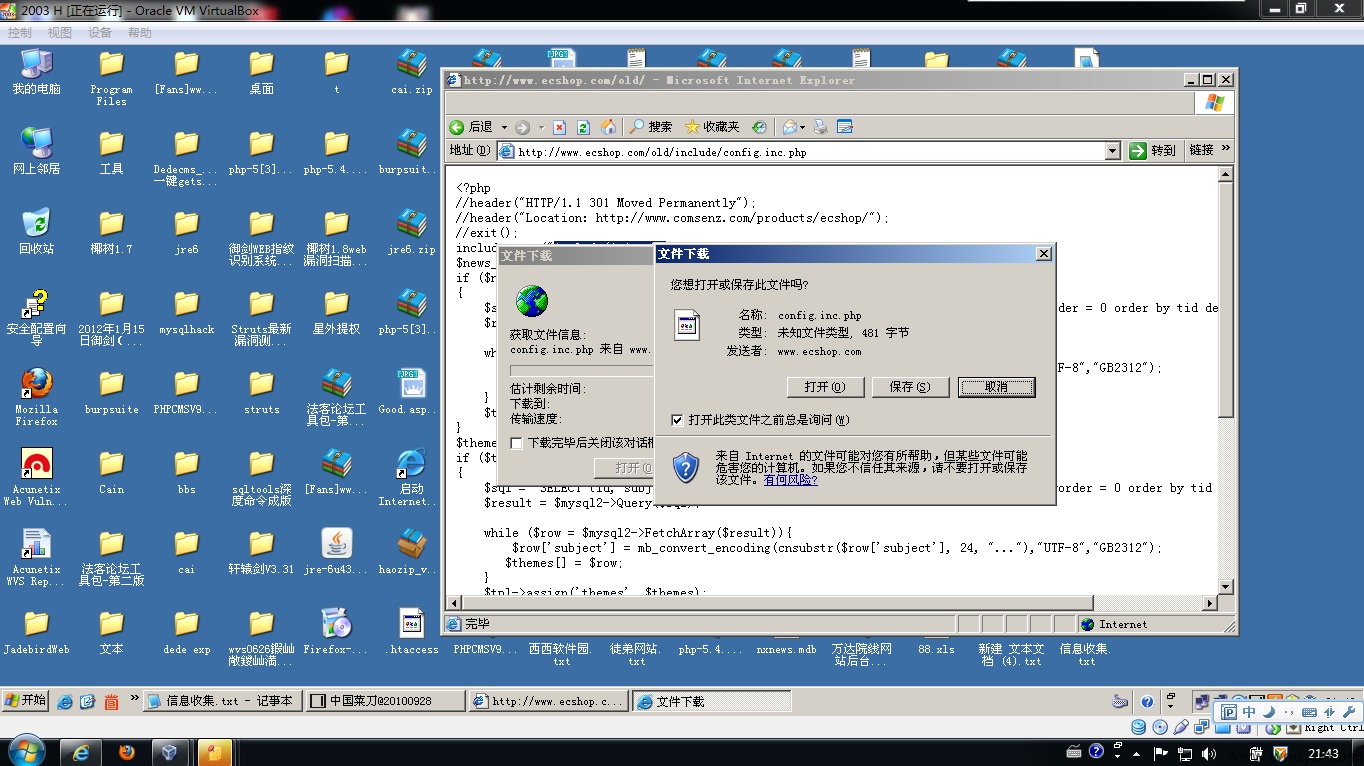Screen dimensions: 1364x766
Task: Click the IE Mail icon
Action: point(789,127)
